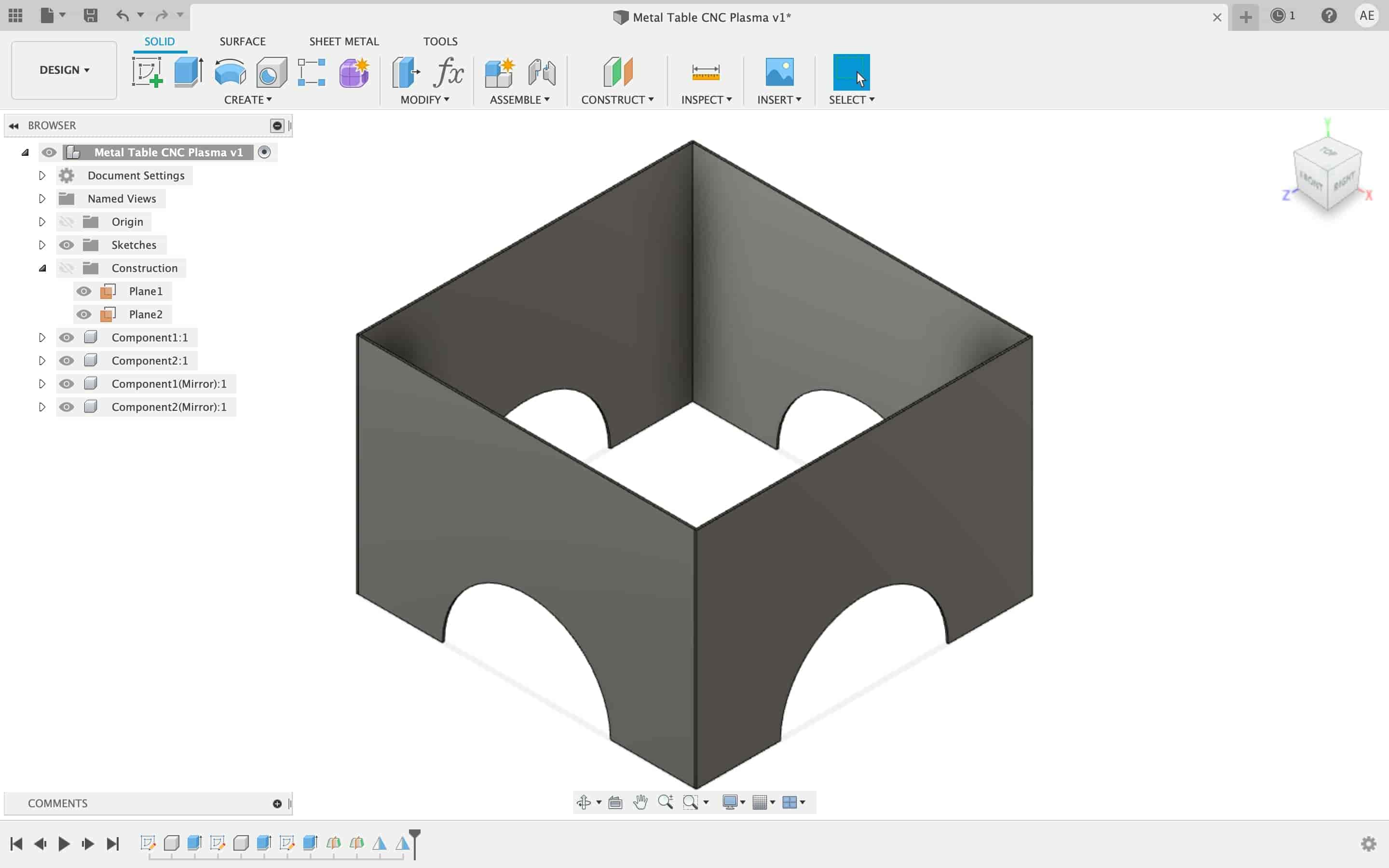Hide Plane1 using its eye icon
Image resolution: width=1389 pixels, height=868 pixels.
click(84, 291)
